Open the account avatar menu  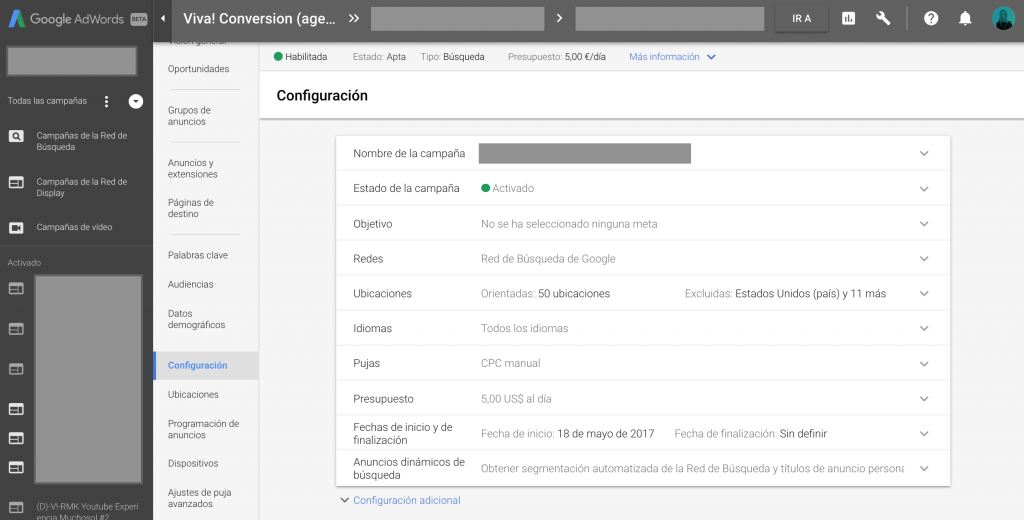point(1003,18)
